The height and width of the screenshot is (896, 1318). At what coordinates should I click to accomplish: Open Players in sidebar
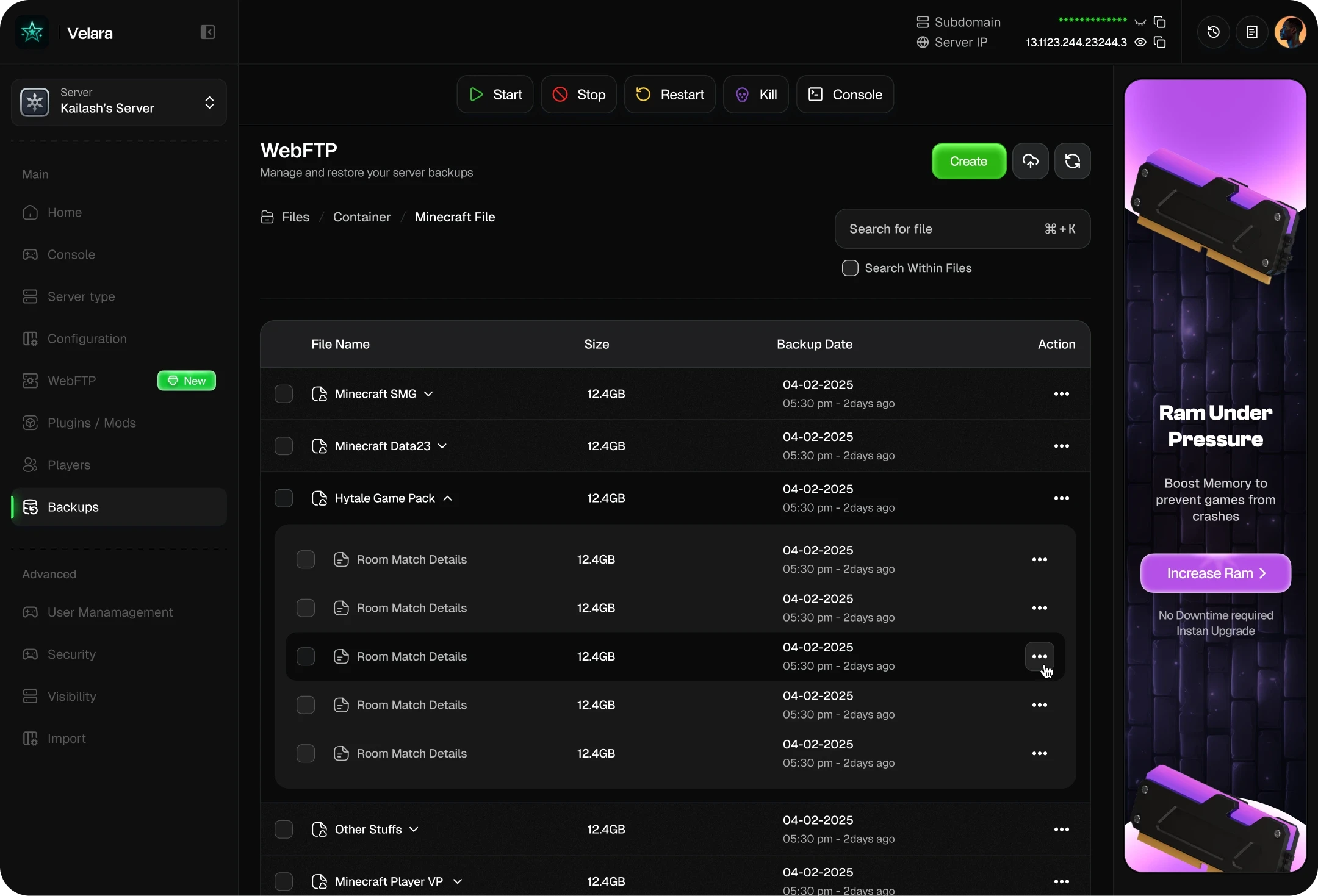coord(119,465)
